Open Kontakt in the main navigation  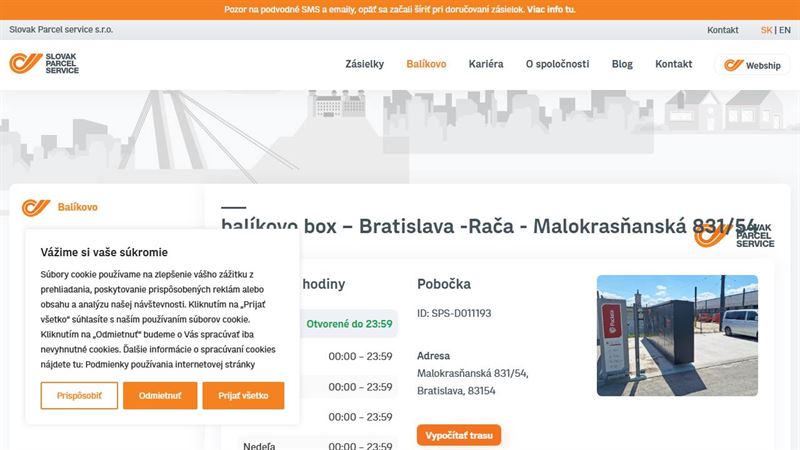click(673, 64)
